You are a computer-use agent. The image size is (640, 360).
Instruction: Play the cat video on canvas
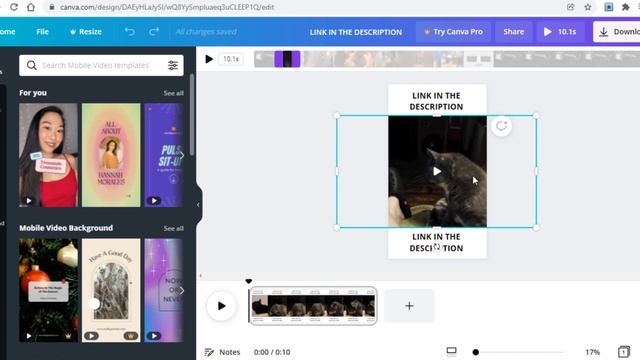pos(437,171)
